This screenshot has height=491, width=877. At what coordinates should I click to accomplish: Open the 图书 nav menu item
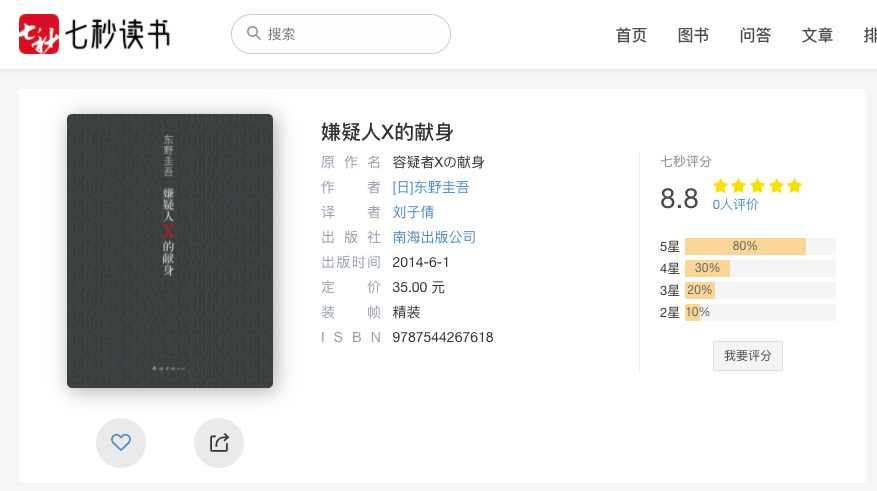[693, 35]
